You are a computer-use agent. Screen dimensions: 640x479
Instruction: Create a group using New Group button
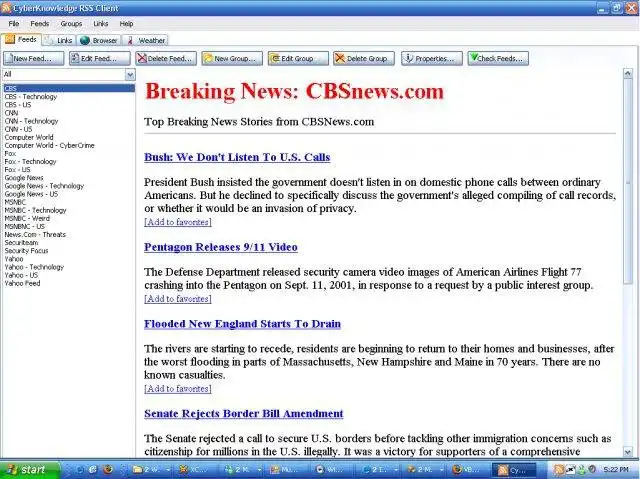[x=232, y=58]
